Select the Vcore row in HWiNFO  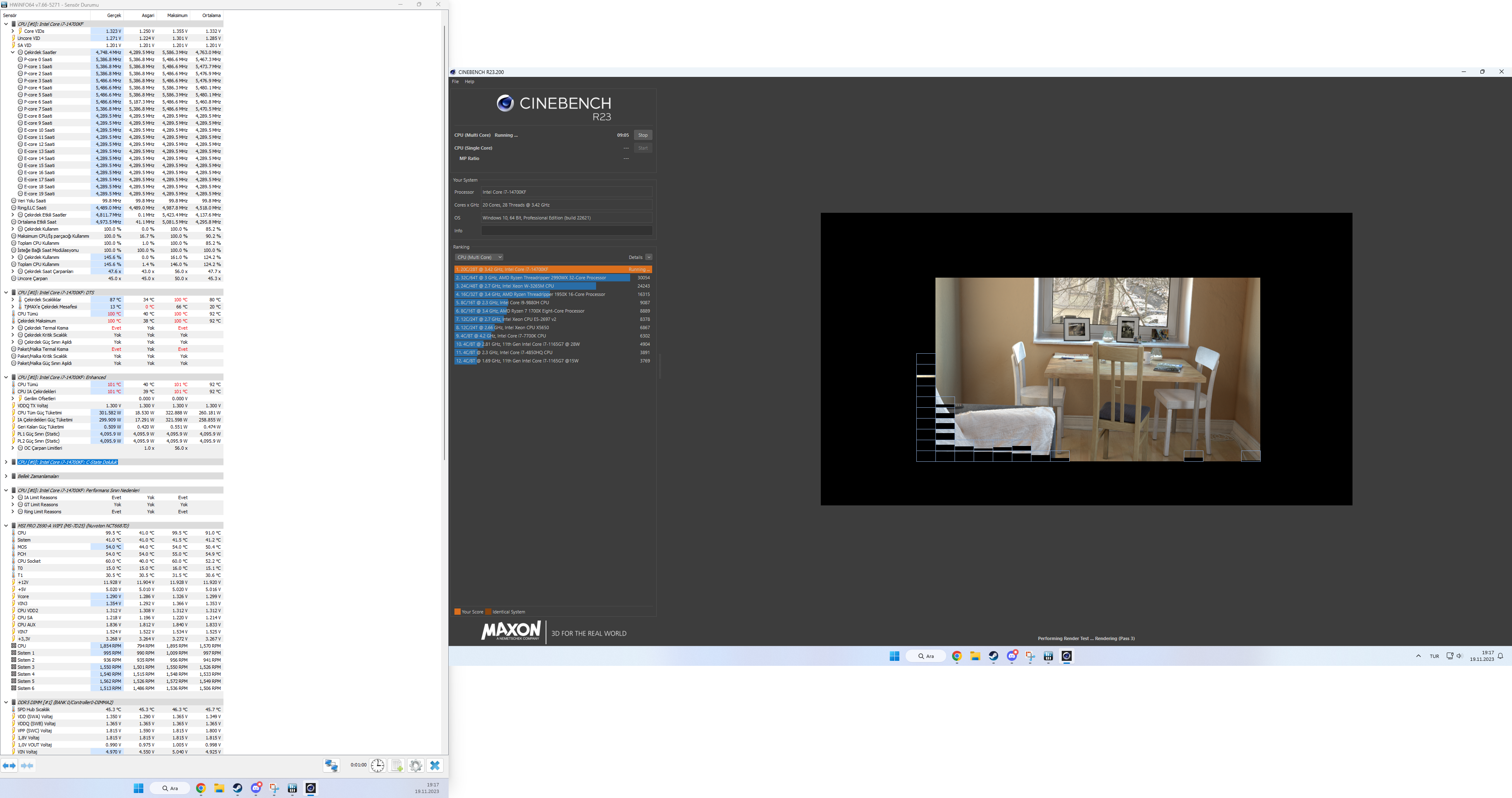(111, 596)
